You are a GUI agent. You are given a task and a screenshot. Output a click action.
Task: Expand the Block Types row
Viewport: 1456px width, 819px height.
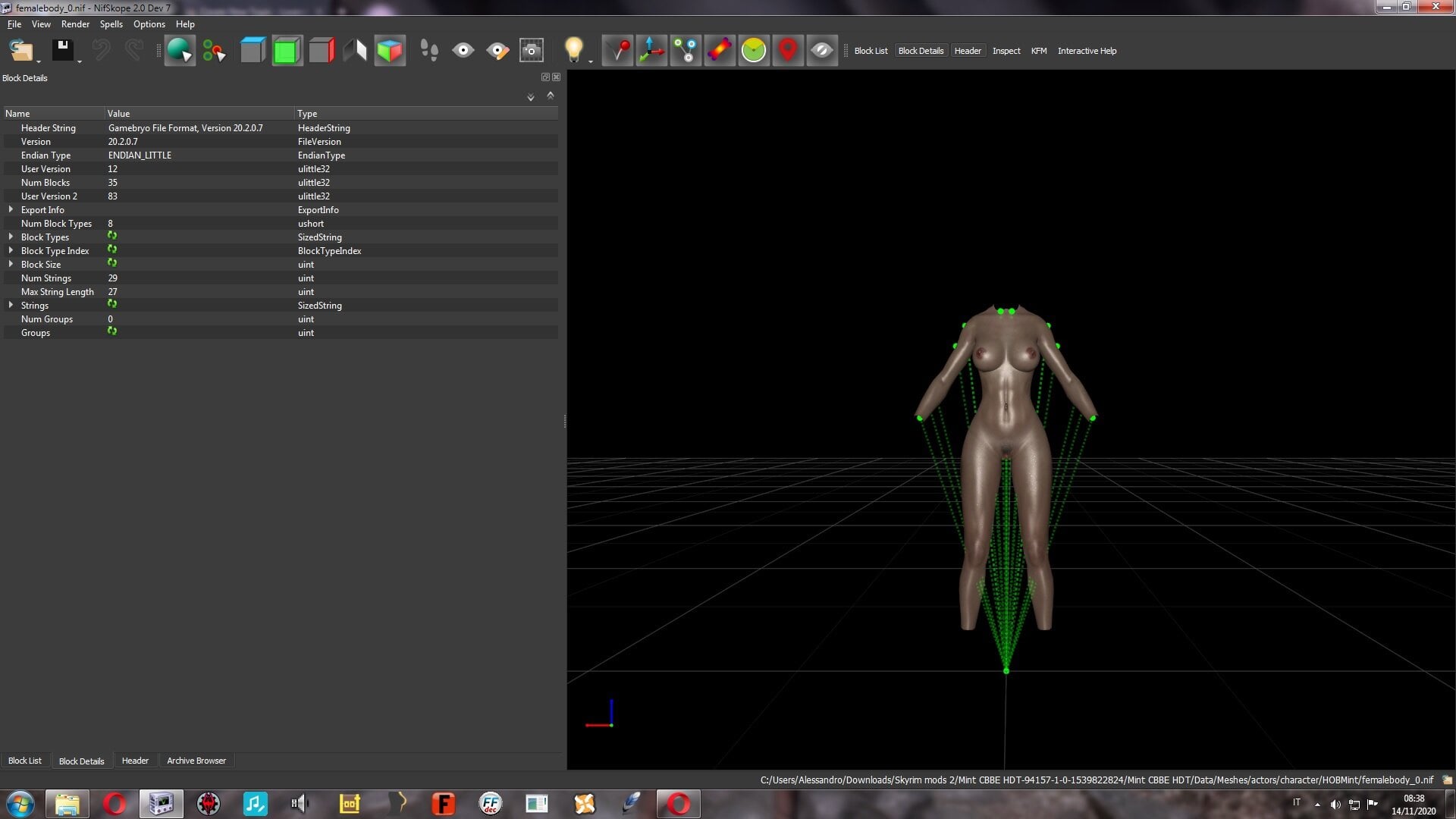tap(11, 237)
